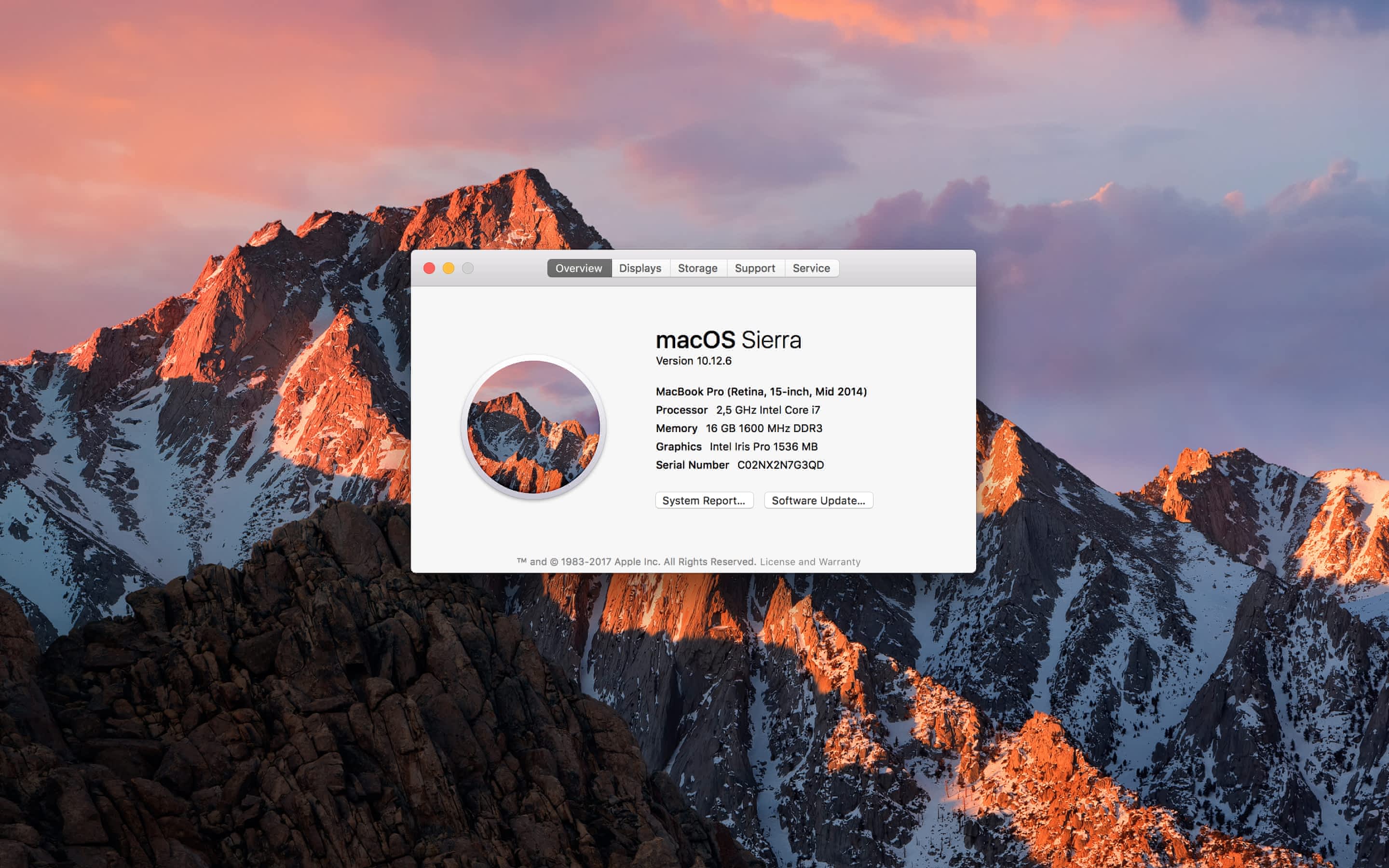The image size is (1389, 868).
Task: Click the macOS Sierra heading text
Action: pyautogui.click(x=728, y=340)
